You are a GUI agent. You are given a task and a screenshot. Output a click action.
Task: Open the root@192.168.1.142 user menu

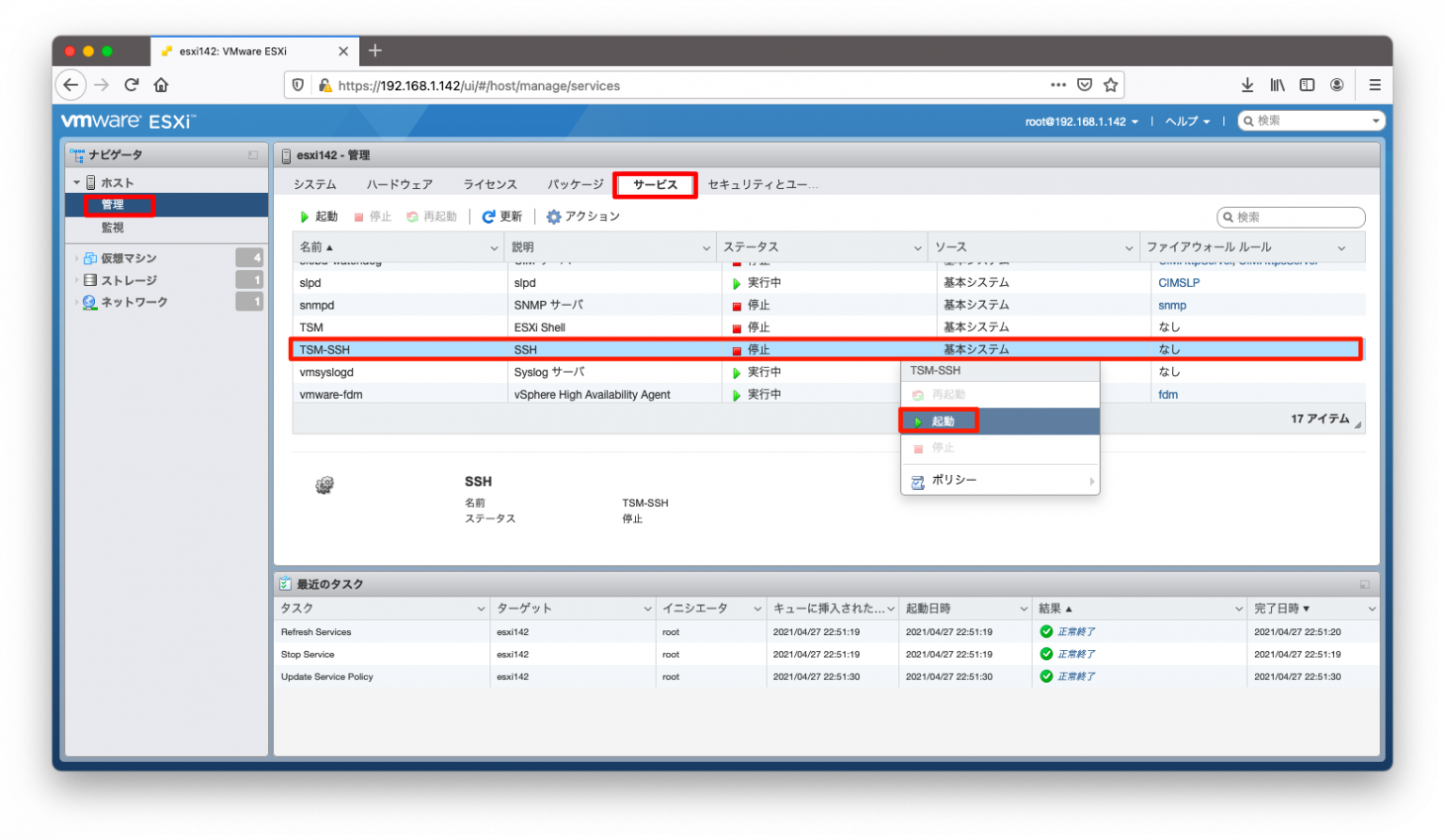click(x=1080, y=120)
